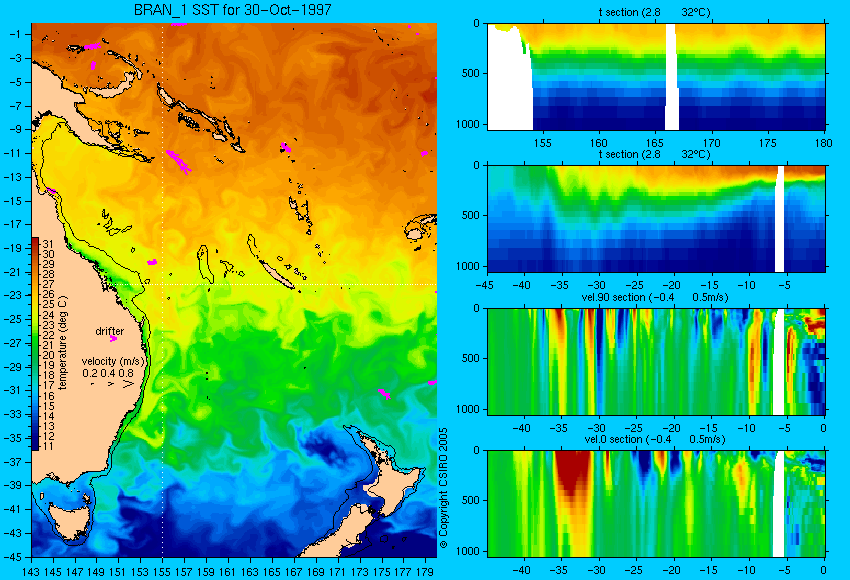This screenshot has width=850, height=580.
Task: Click the 1000 depth label on vel.0 section
Action: coord(468,551)
